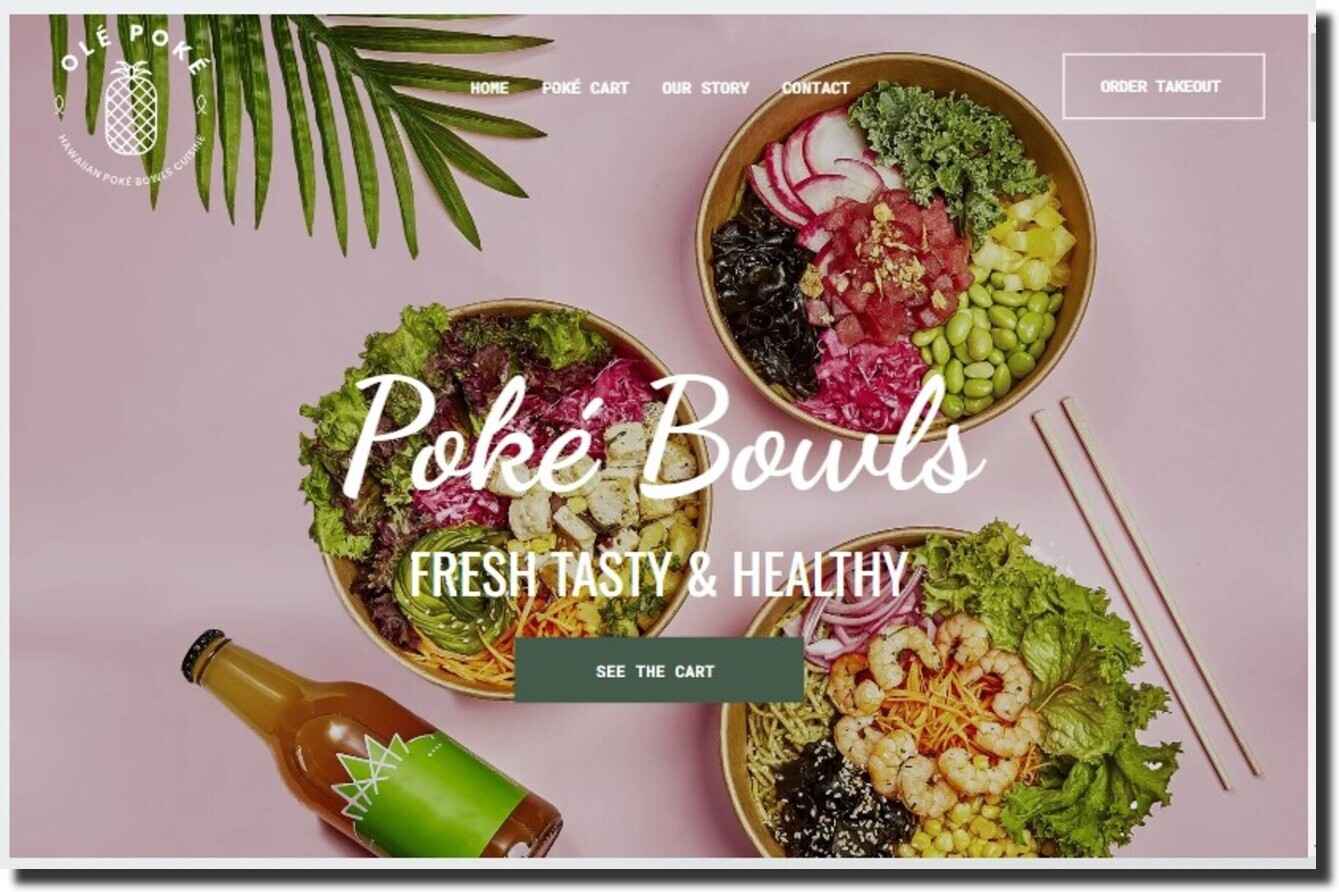Select the Contact navigation link
This screenshot has width=1339, height=892.
pyautogui.click(x=815, y=88)
